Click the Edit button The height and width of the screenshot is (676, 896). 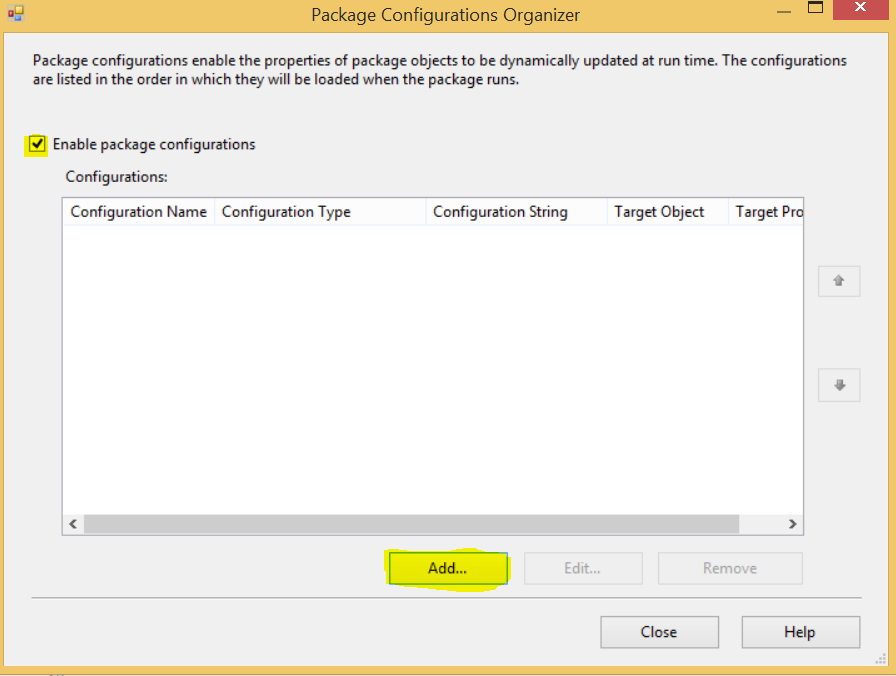[583, 567]
